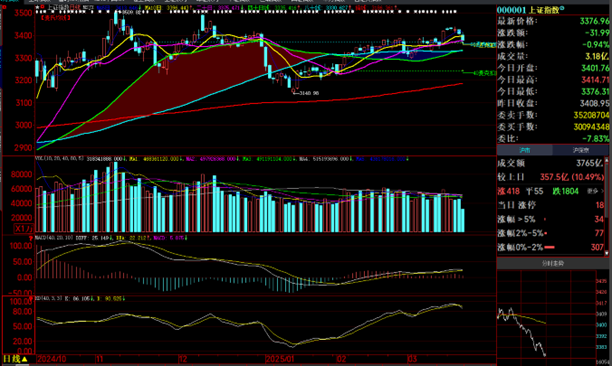Image resolution: width=612 pixels, height=366 pixels.
Task: Click the market stats vertical scrollbar
Action: pos(607,207)
